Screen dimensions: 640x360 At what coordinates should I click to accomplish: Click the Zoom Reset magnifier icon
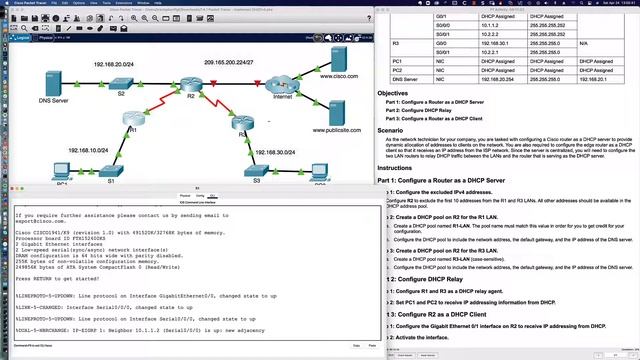[145, 18]
